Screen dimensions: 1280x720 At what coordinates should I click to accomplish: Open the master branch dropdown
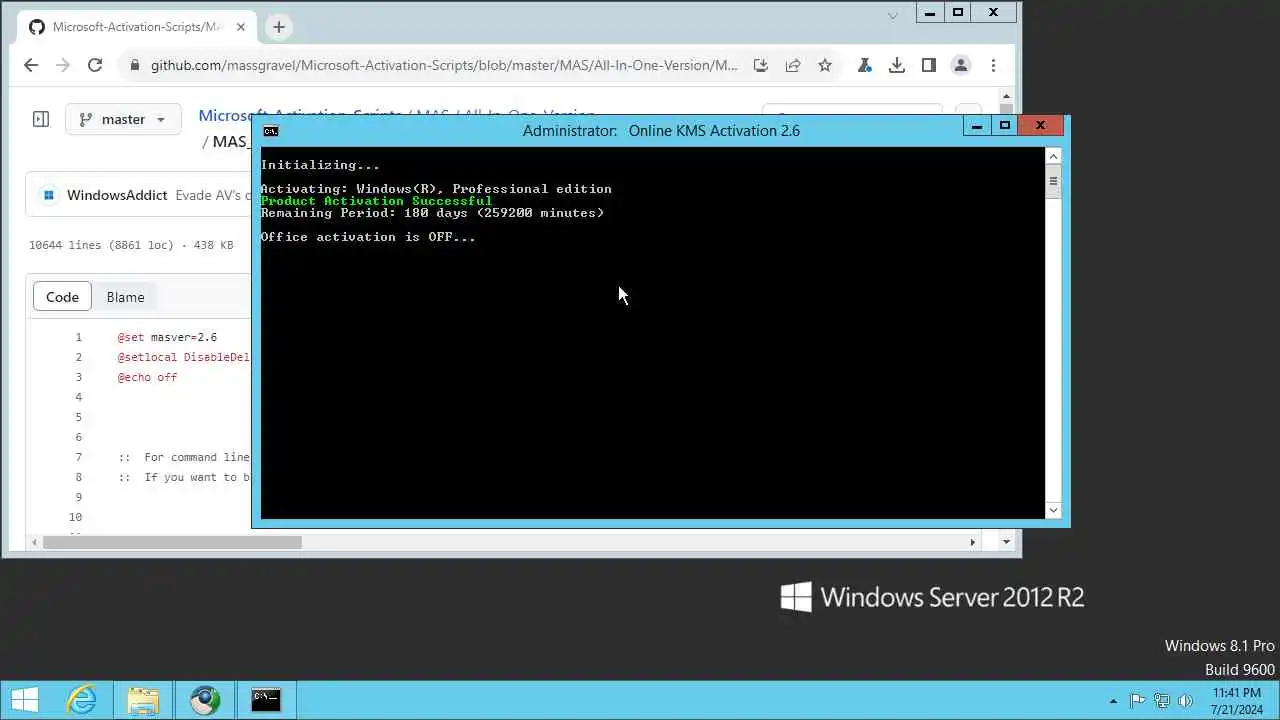point(123,119)
